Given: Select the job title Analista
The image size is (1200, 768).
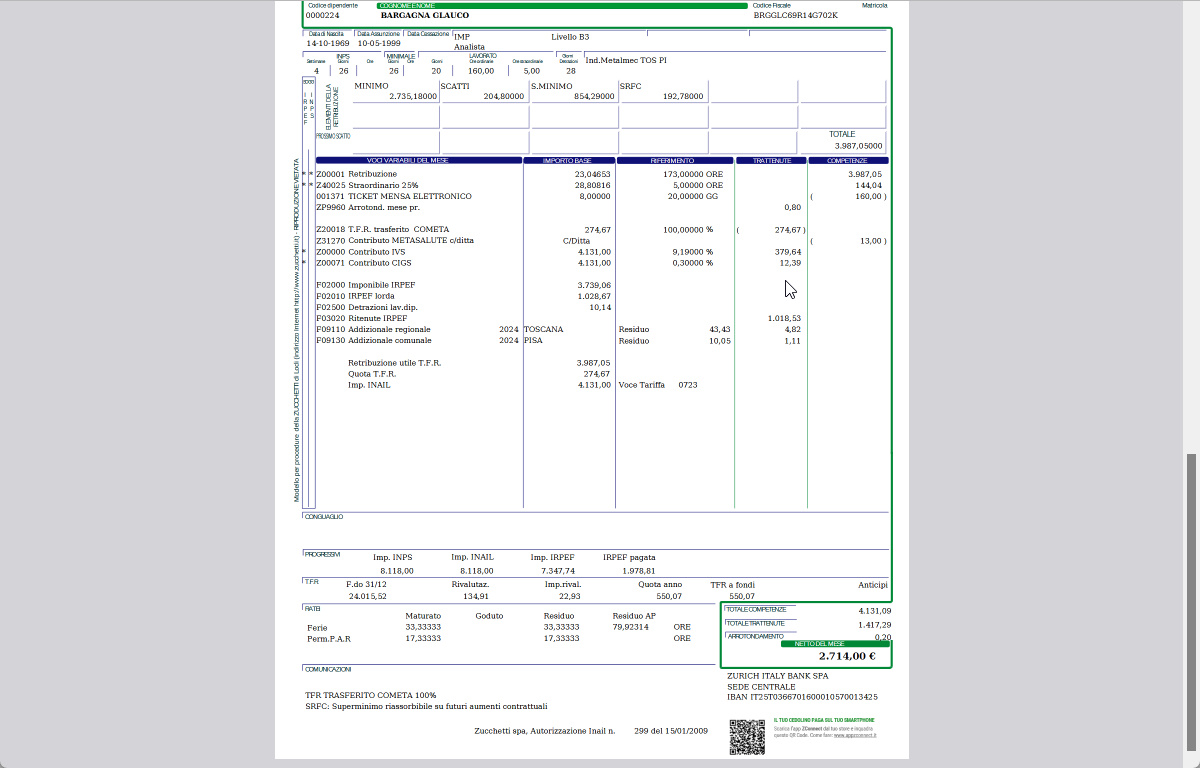Looking at the screenshot, I should (469, 47).
